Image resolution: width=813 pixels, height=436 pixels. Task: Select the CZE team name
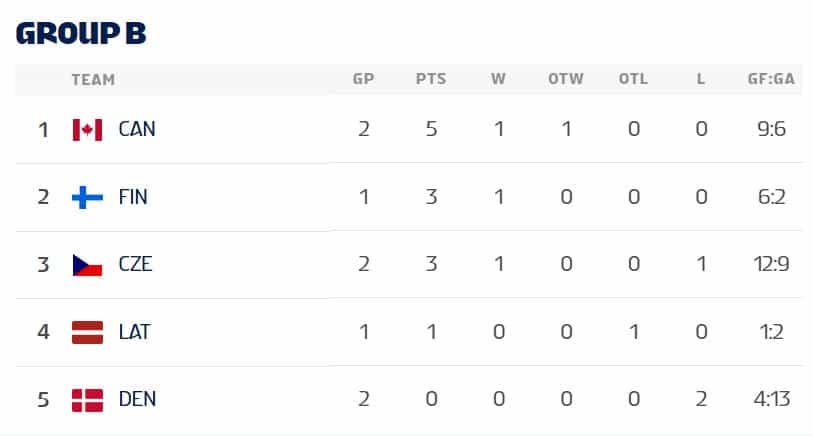tap(135, 264)
